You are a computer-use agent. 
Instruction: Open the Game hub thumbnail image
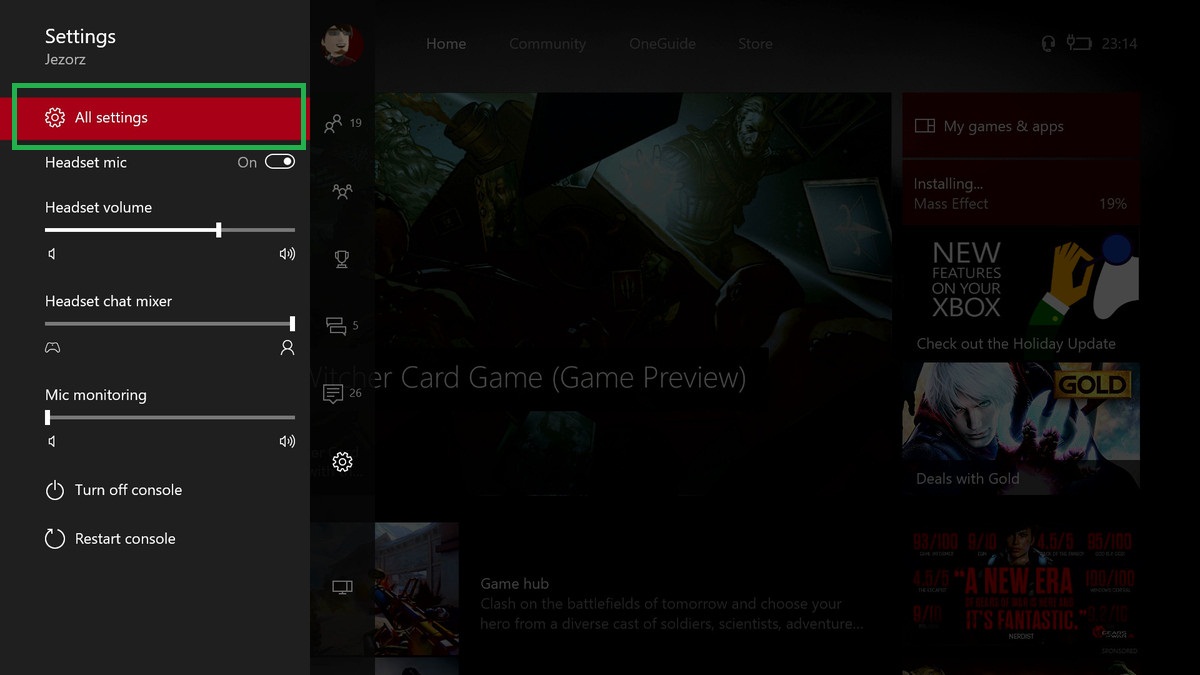[x=417, y=588]
